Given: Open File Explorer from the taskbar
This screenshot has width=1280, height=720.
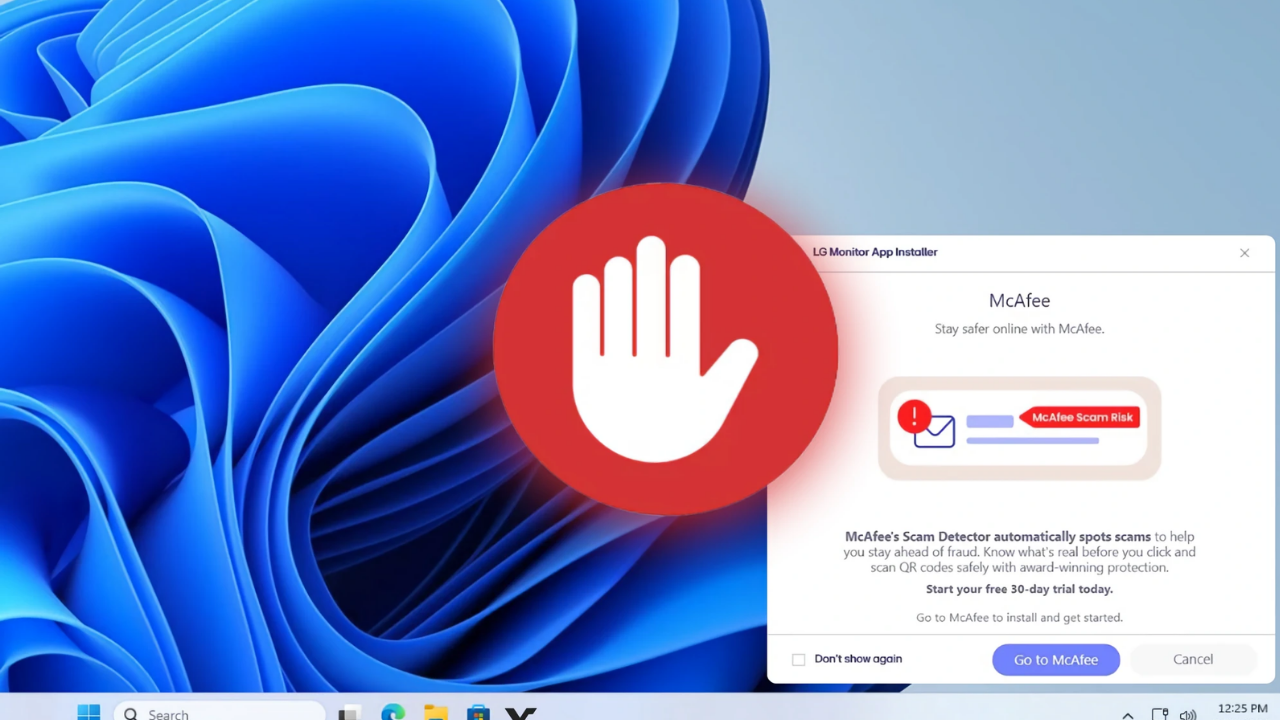Looking at the screenshot, I should click(436, 713).
